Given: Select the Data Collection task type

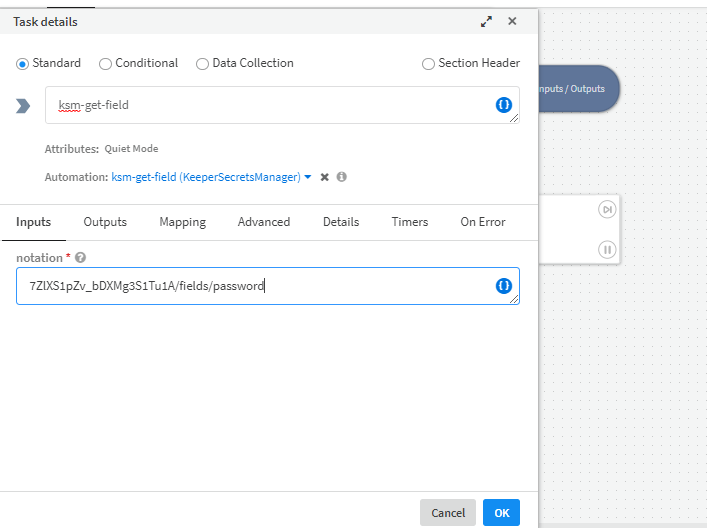Looking at the screenshot, I should (203, 63).
